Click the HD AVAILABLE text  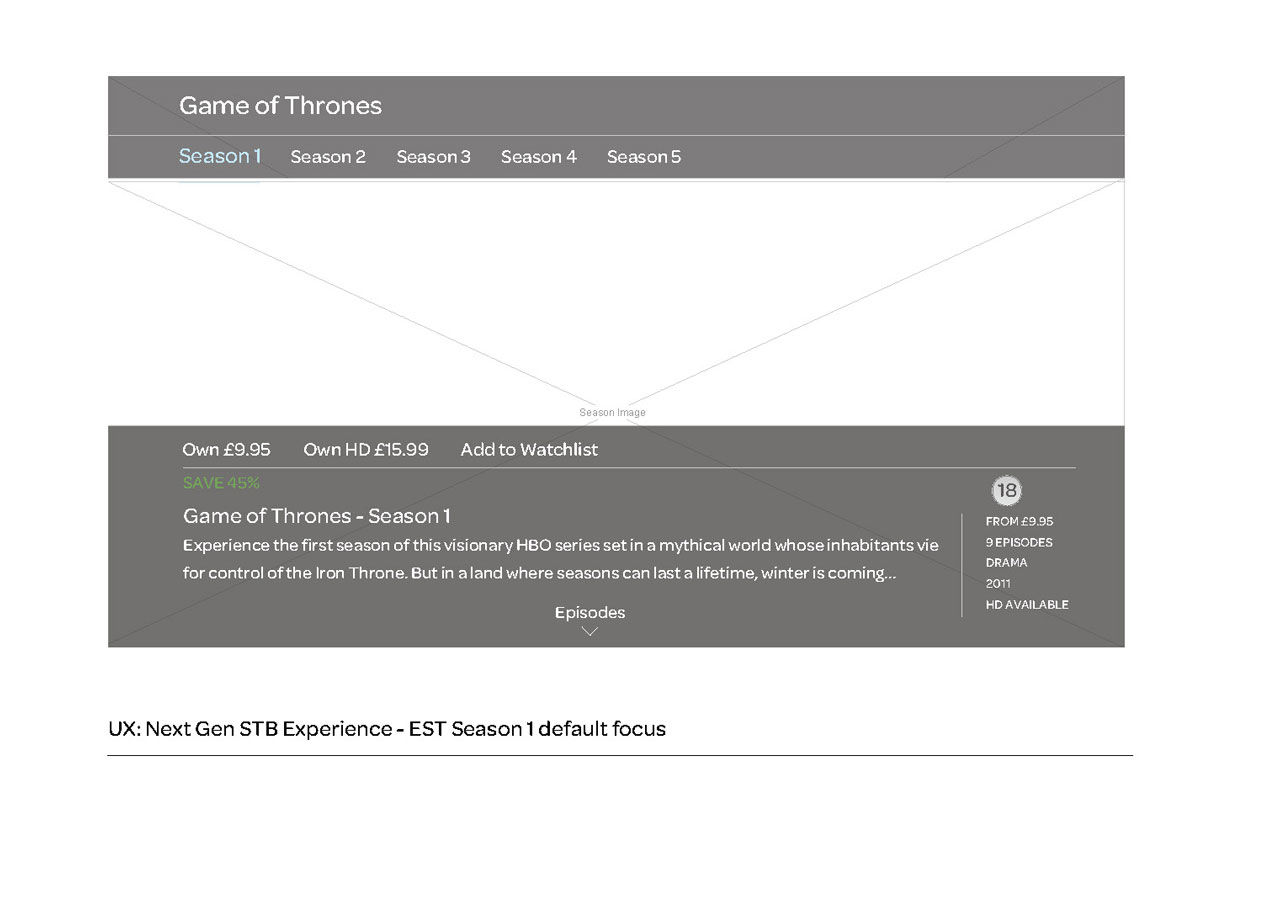point(1027,604)
